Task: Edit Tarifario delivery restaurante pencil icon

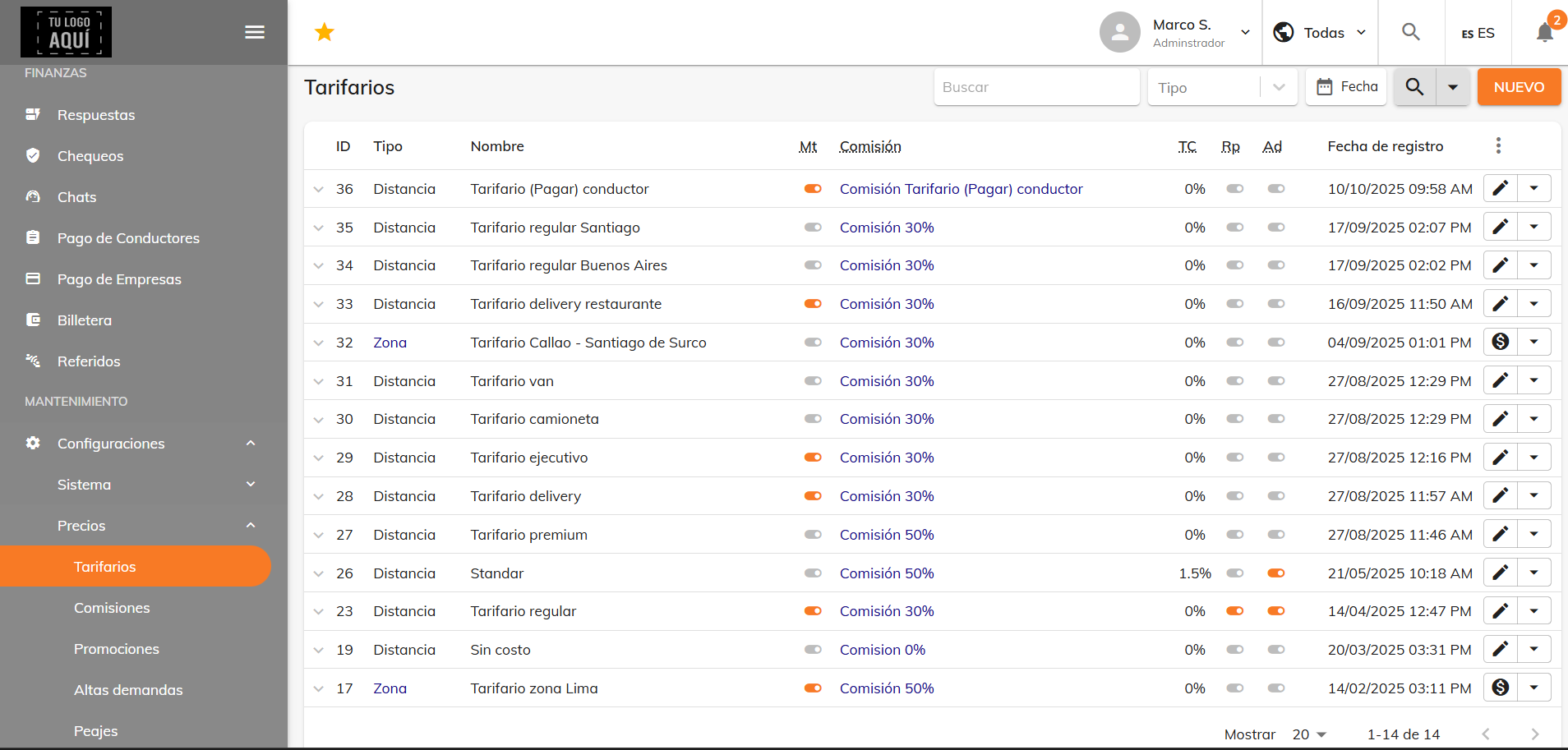Action: [1501, 303]
